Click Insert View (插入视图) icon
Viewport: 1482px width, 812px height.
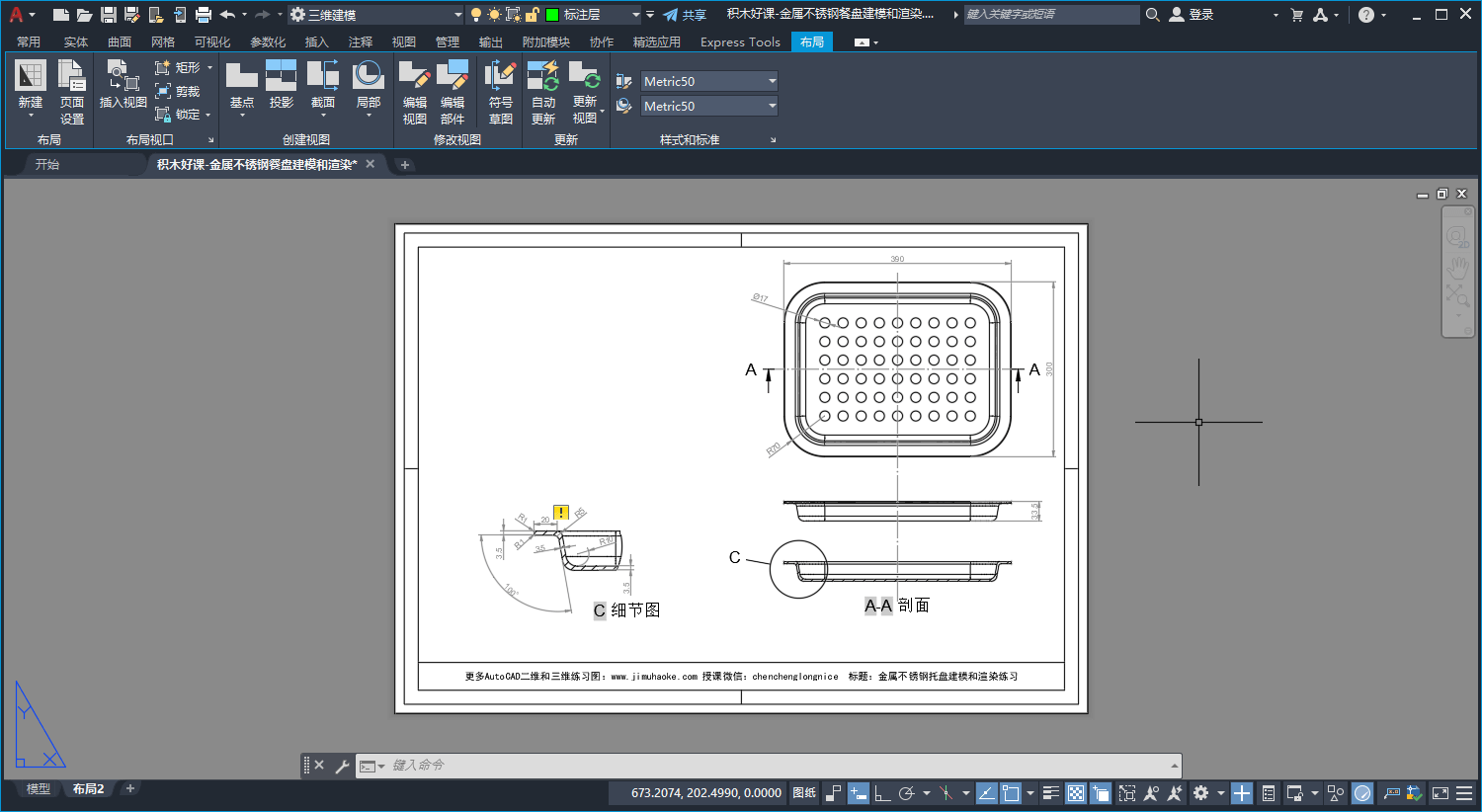[x=123, y=77]
